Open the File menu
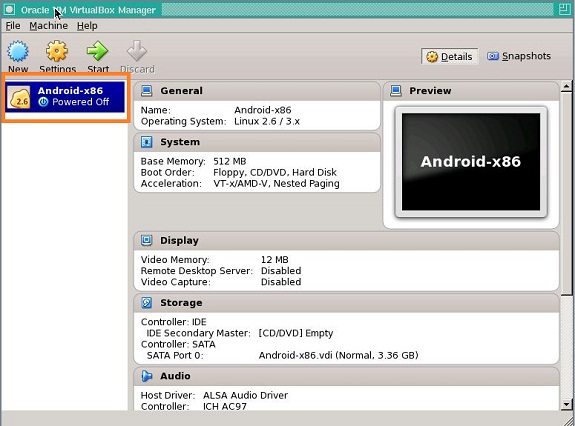Screen dimensions: 575x426 [x=13, y=26]
